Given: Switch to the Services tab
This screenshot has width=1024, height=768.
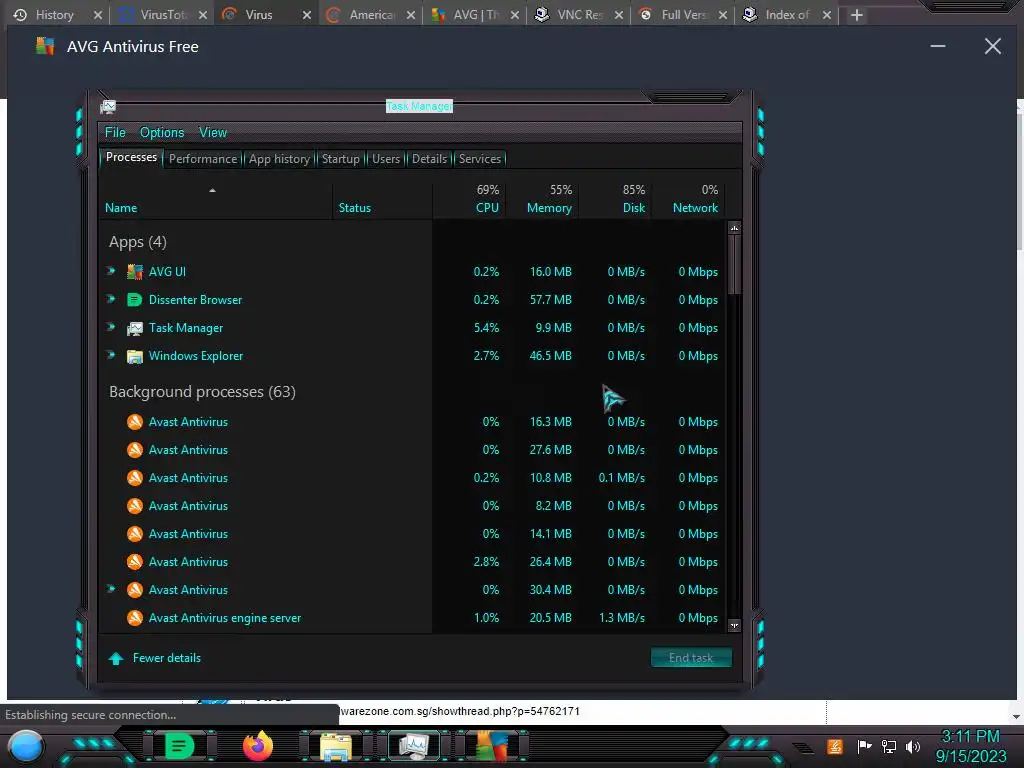Looking at the screenshot, I should (x=479, y=159).
